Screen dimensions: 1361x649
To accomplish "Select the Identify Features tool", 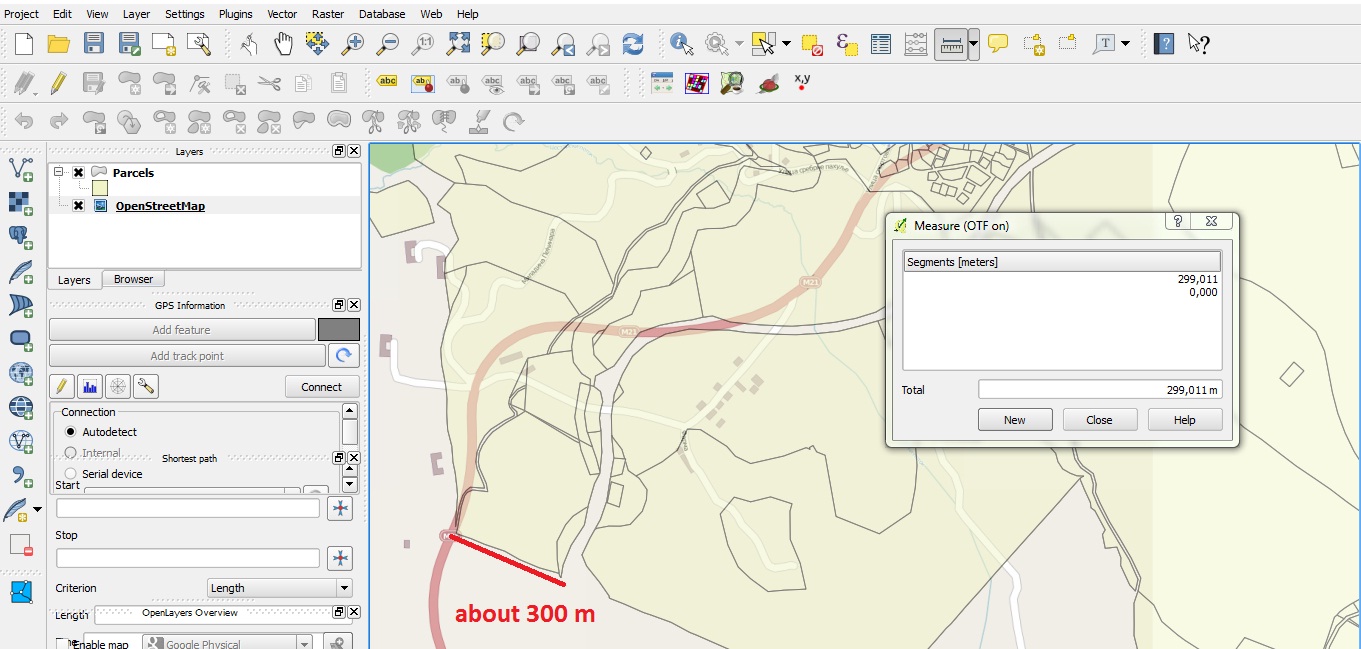I will pyautogui.click(x=680, y=45).
